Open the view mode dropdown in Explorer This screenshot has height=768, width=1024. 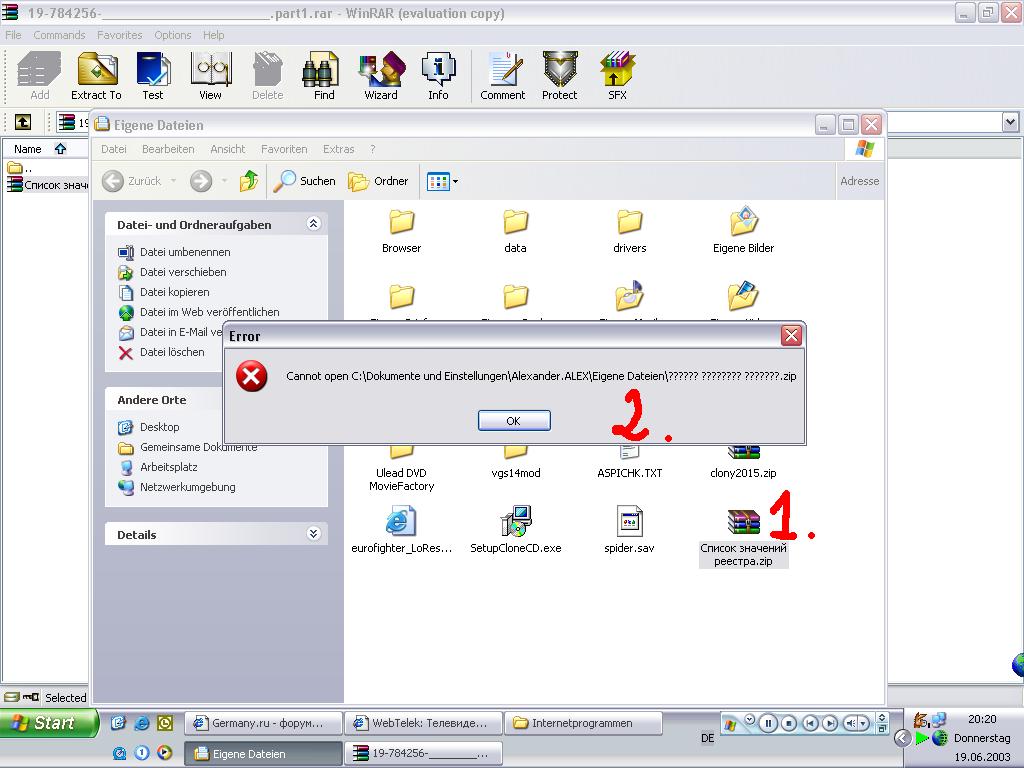[x=443, y=181]
